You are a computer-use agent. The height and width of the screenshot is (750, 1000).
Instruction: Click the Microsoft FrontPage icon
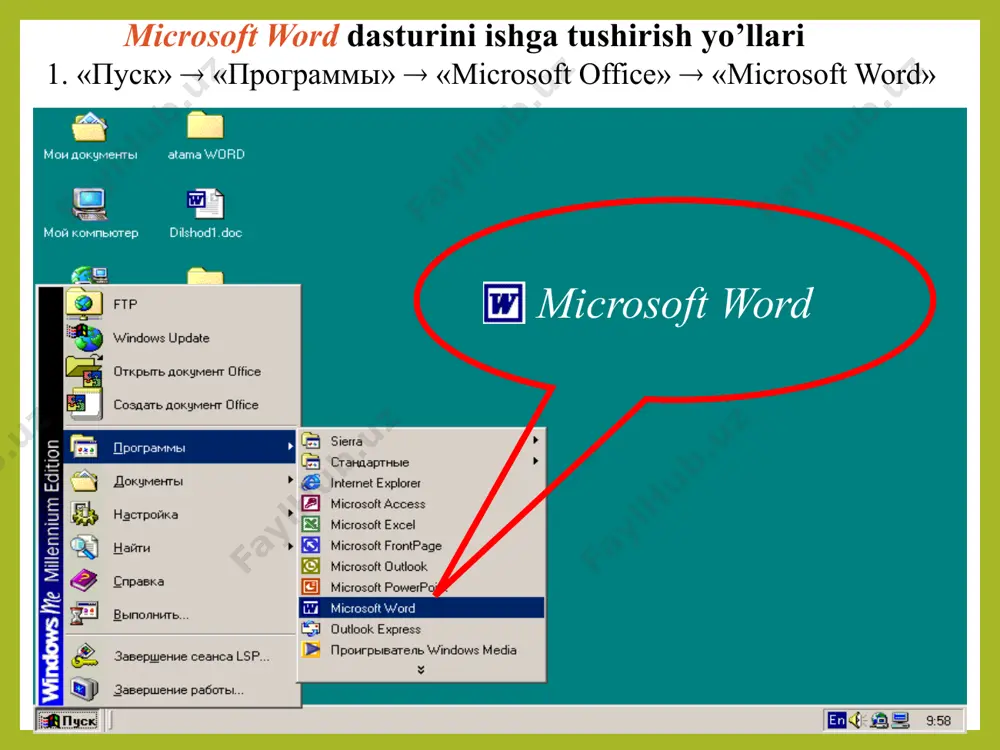tap(311, 545)
